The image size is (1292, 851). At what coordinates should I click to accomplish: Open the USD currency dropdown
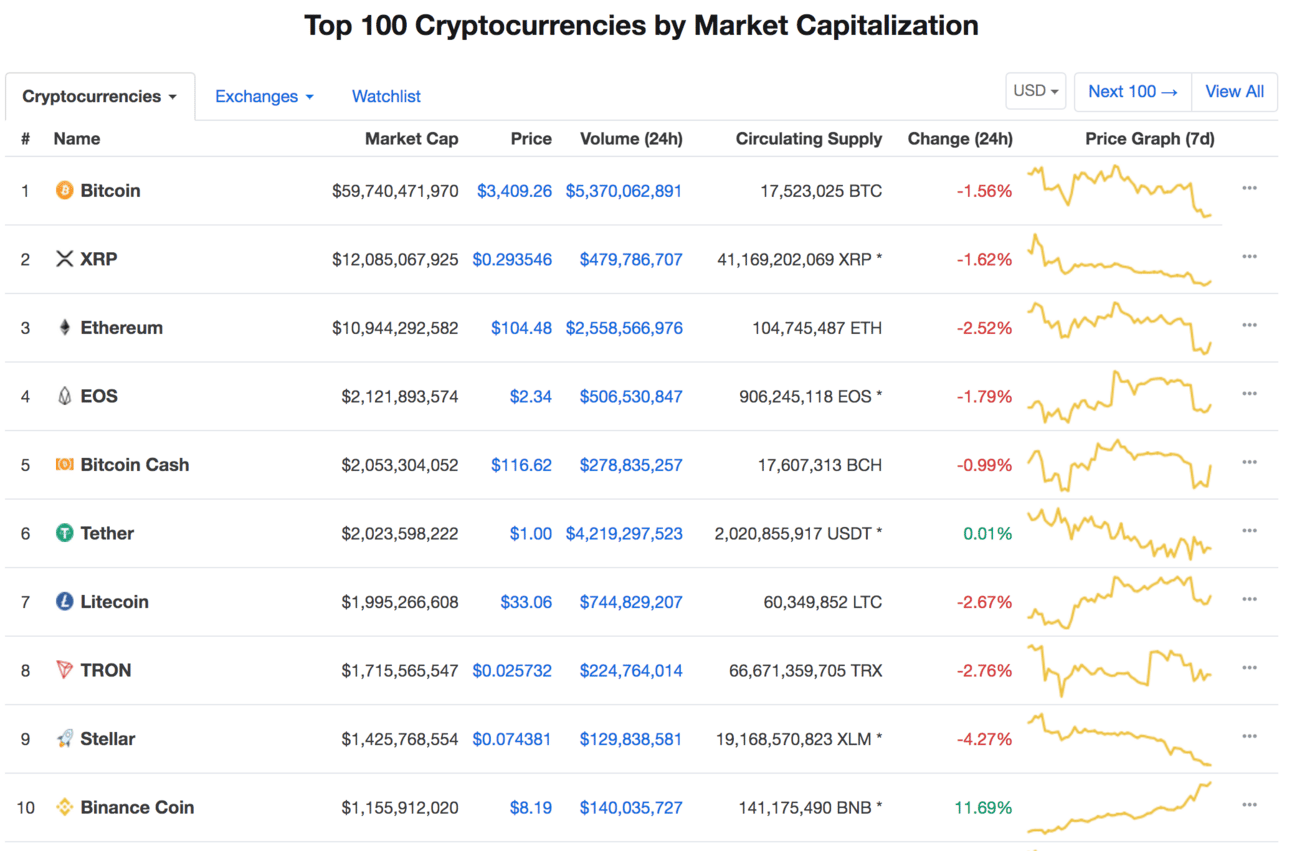click(1036, 91)
